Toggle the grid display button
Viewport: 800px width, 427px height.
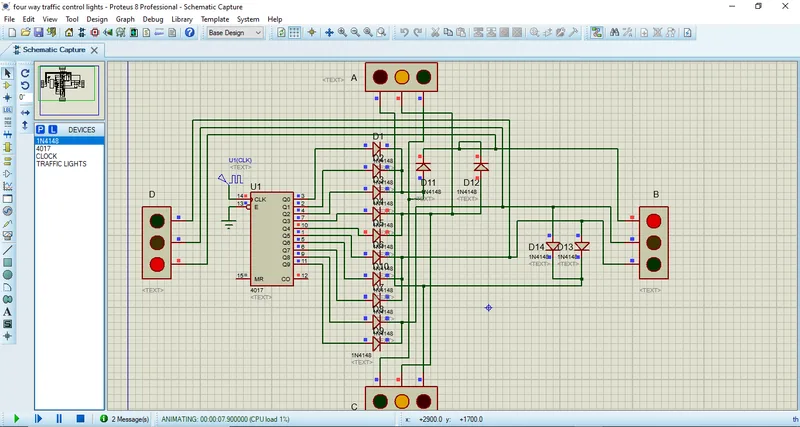[294, 33]
